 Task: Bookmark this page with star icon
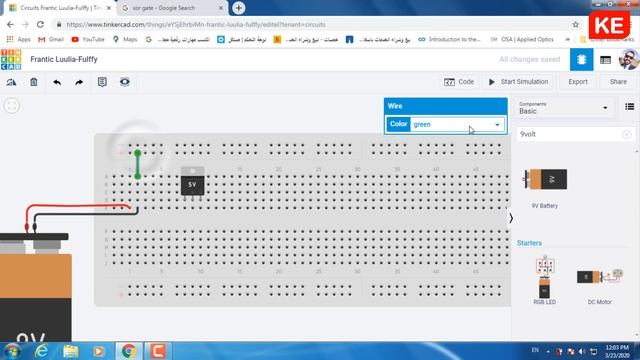point(576,25)
